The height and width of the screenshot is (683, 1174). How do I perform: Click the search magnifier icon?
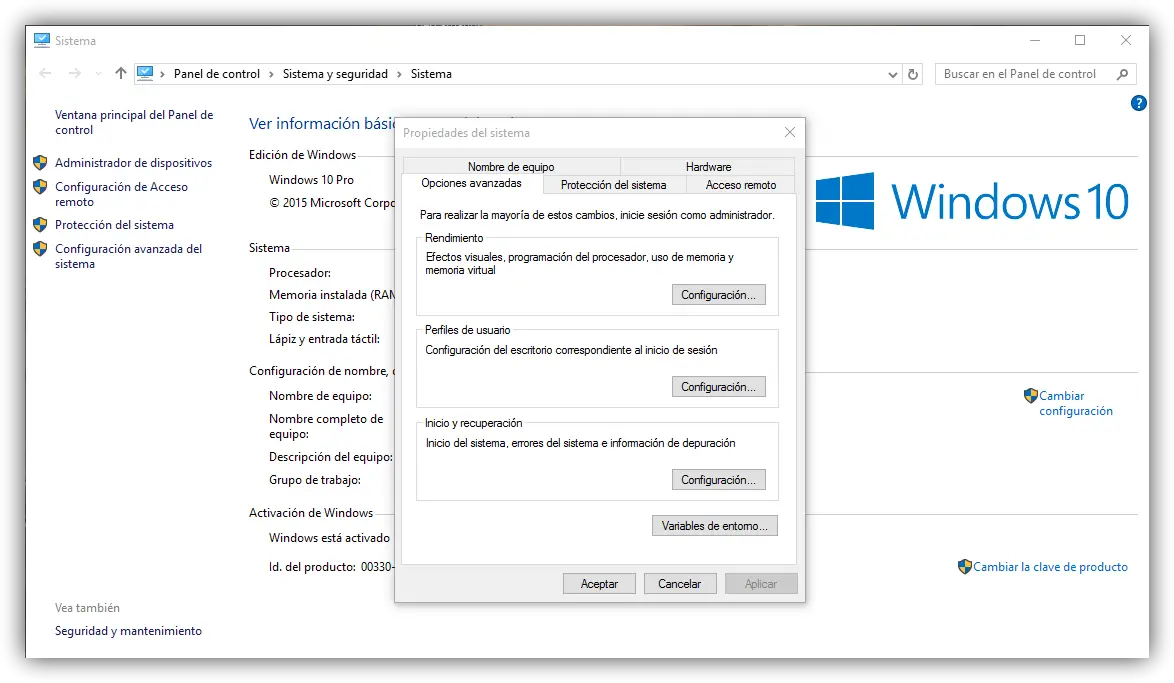[1122, 74]
